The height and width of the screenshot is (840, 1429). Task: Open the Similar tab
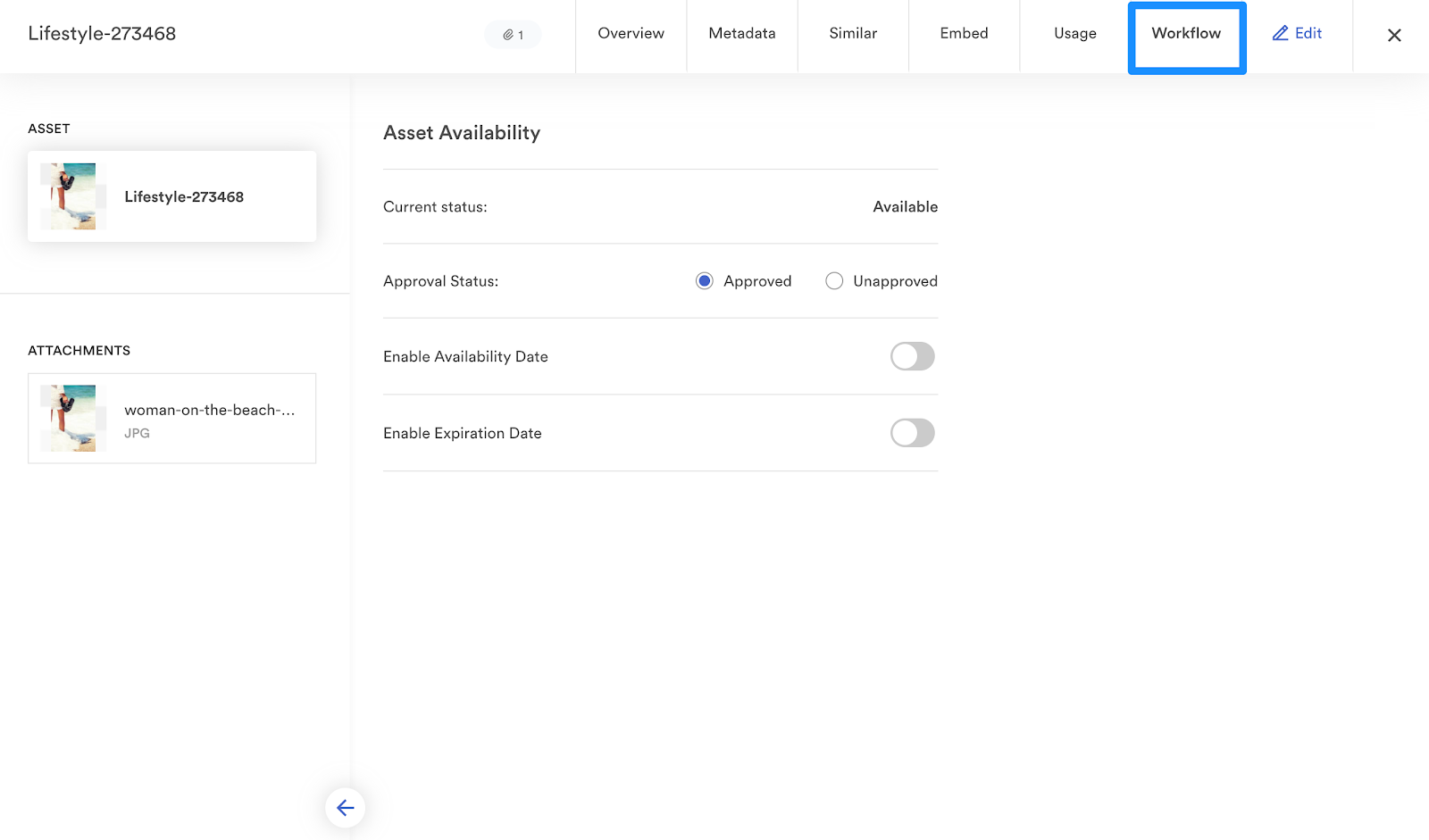[x=853, y=34]
